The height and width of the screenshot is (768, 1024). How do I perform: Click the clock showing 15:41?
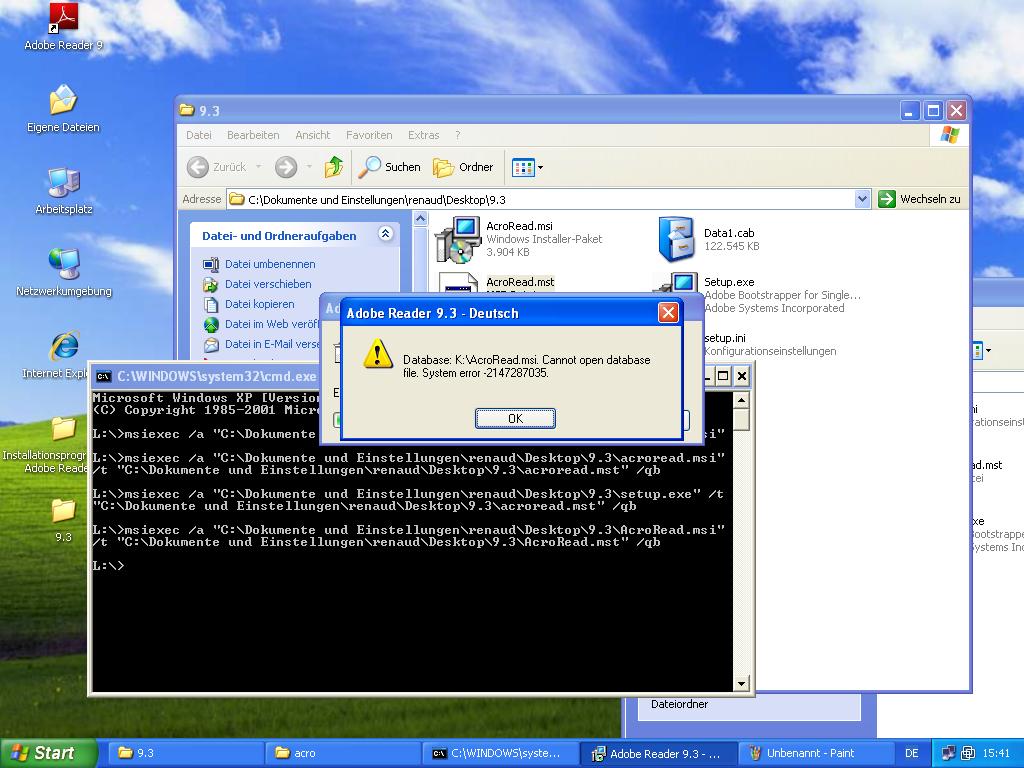pyautogui.click(x=996, y=753)
